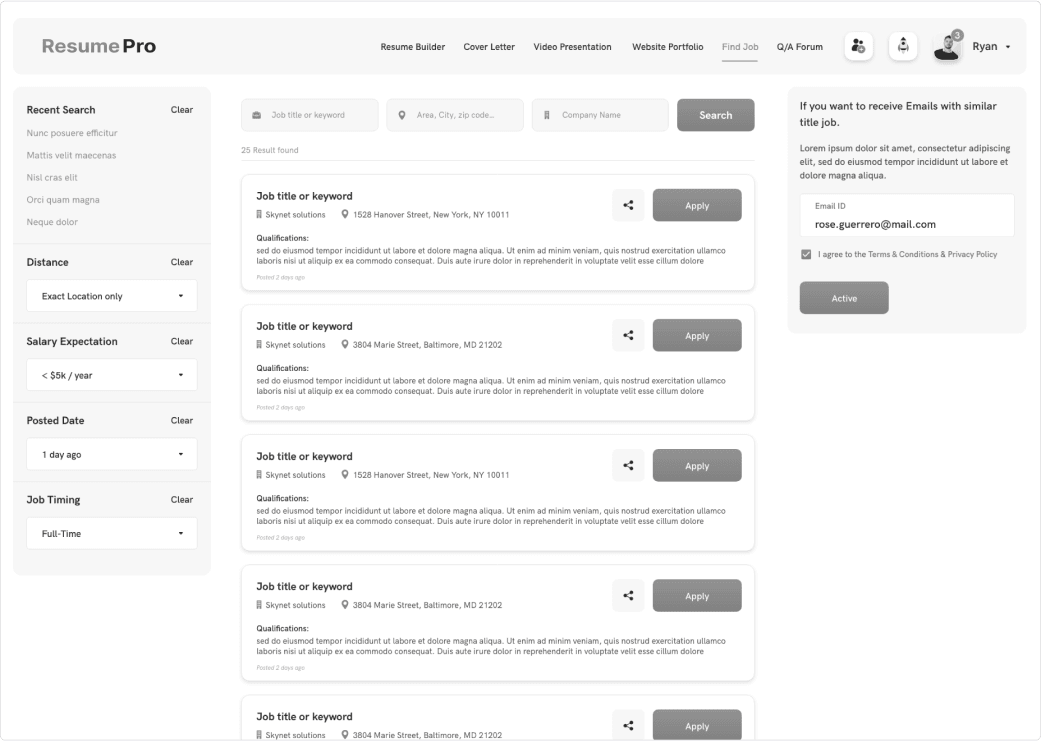Viewport: 1041px width, 741px height.
Task: Toggle the notification badge on the avatar
Action: point(958,33)
